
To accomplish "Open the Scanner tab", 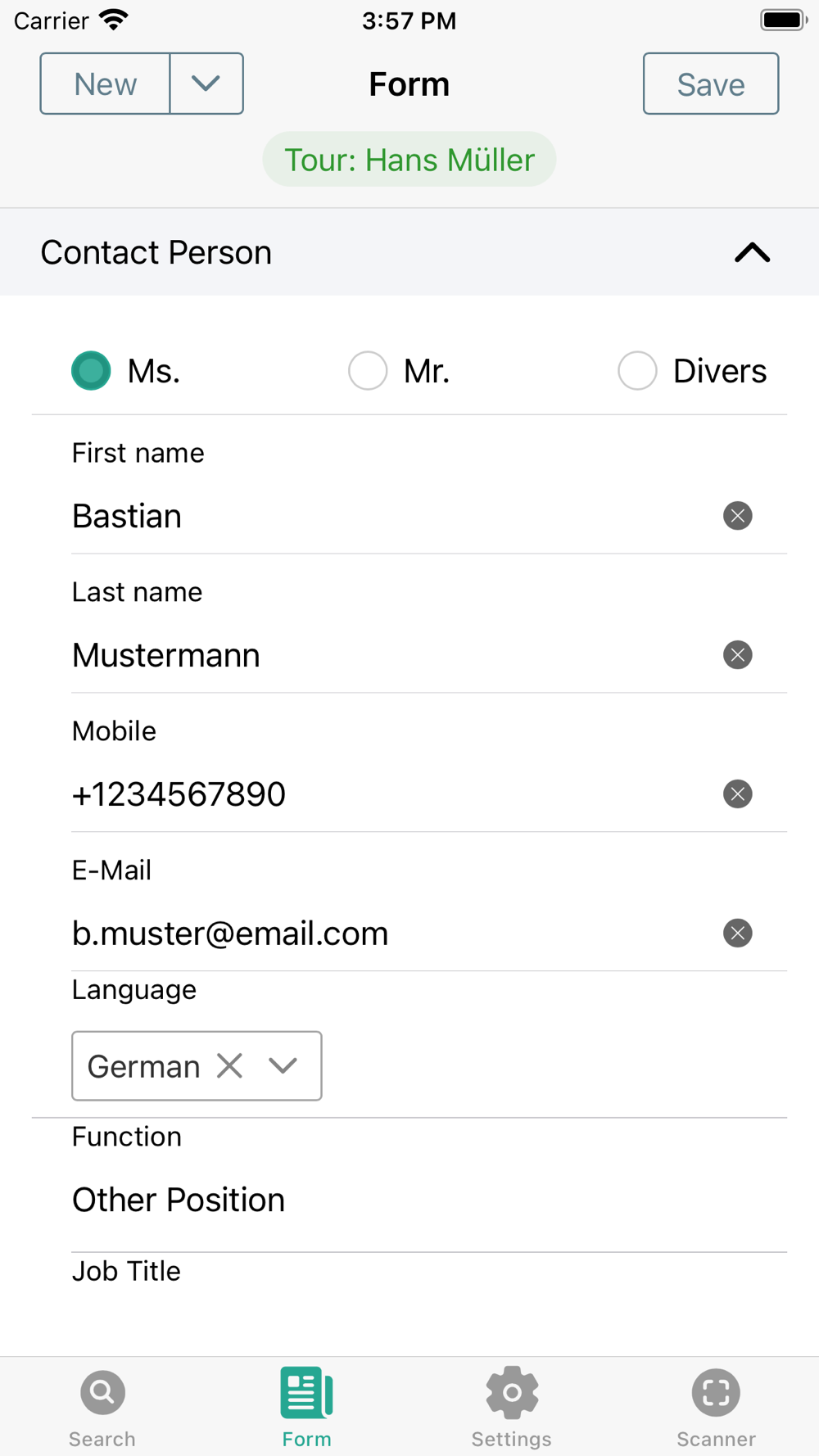I will pos(716,1409).
